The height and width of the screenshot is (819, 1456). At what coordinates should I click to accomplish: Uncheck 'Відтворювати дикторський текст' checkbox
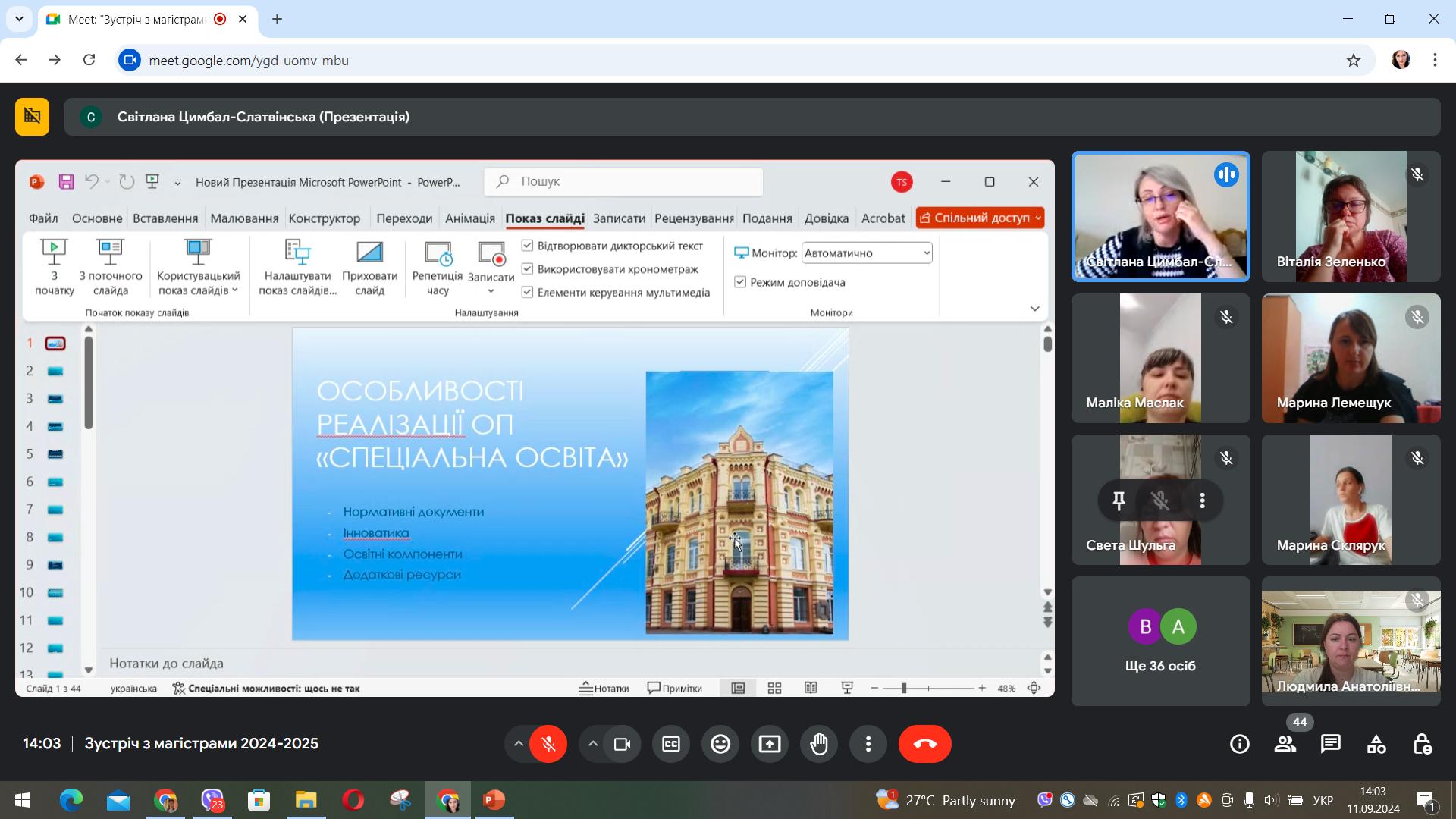coord(528,246)
